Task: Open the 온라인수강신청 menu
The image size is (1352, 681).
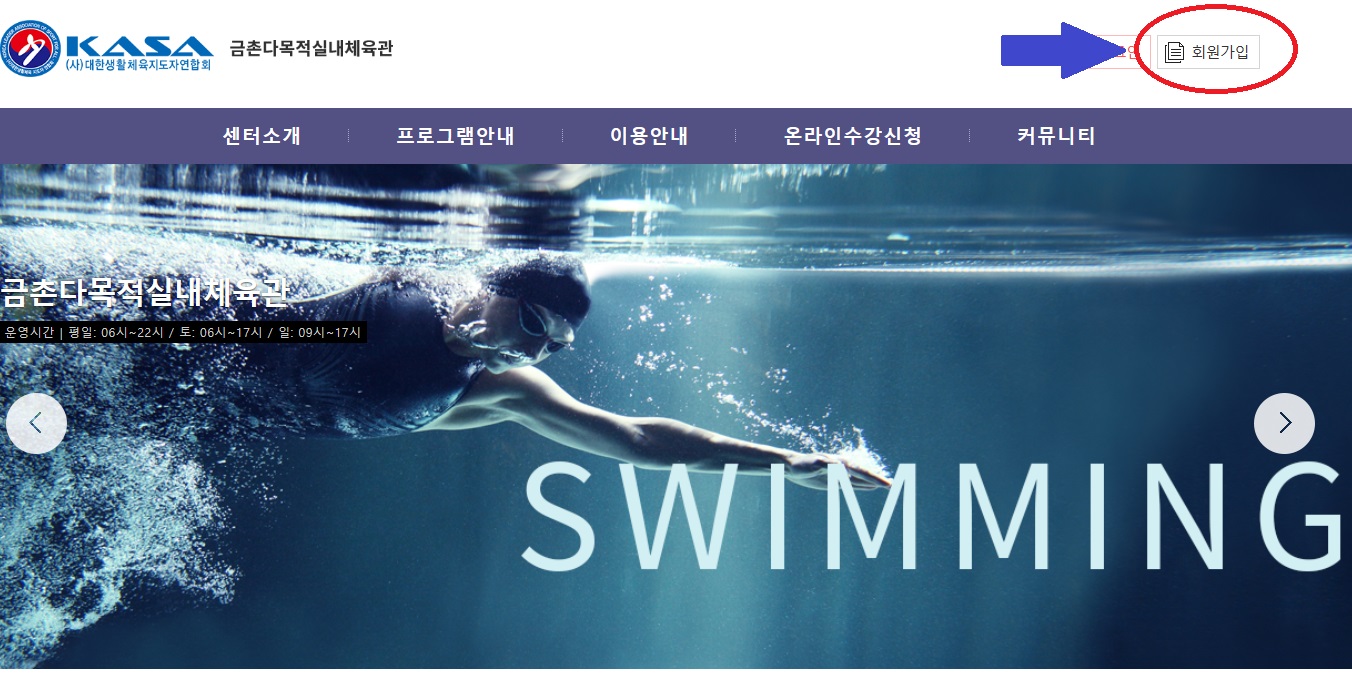Action: [853, 136]
